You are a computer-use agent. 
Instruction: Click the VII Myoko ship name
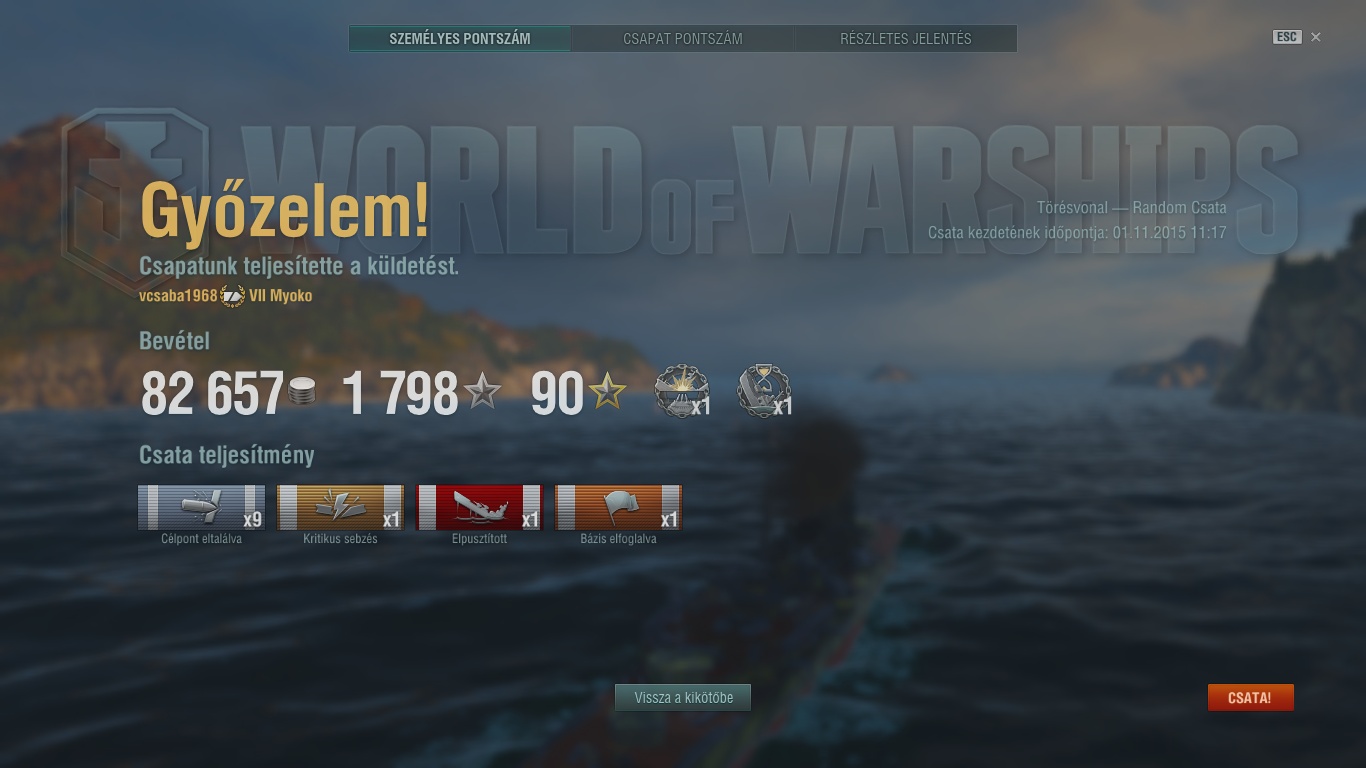[281, 296]
